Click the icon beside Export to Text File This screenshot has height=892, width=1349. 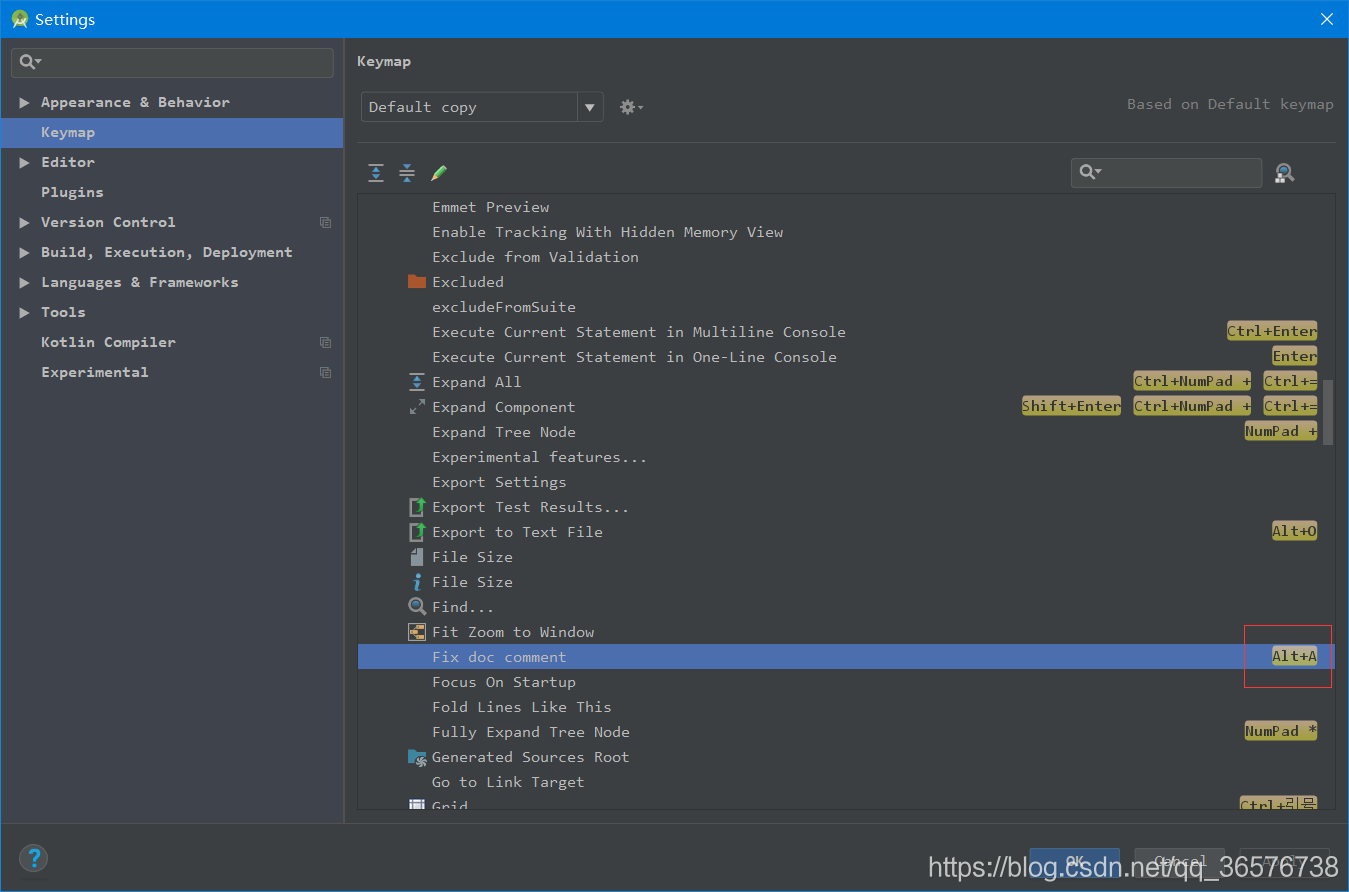point(417,532)
